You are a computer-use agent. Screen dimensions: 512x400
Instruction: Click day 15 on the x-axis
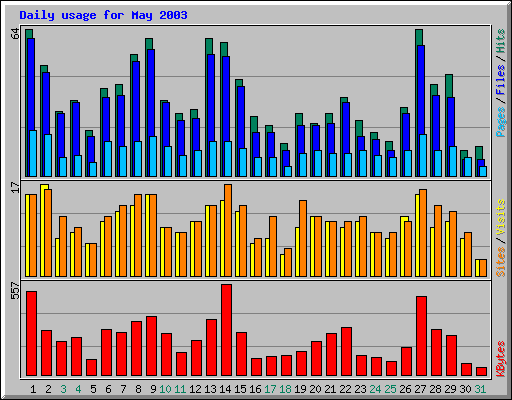(240, 389)
